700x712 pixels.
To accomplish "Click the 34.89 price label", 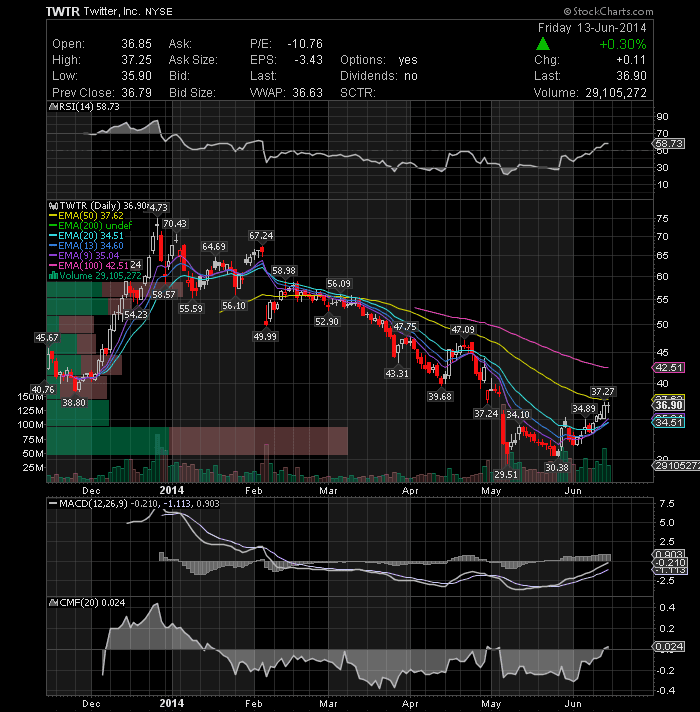I will click(x=584, y=409).
